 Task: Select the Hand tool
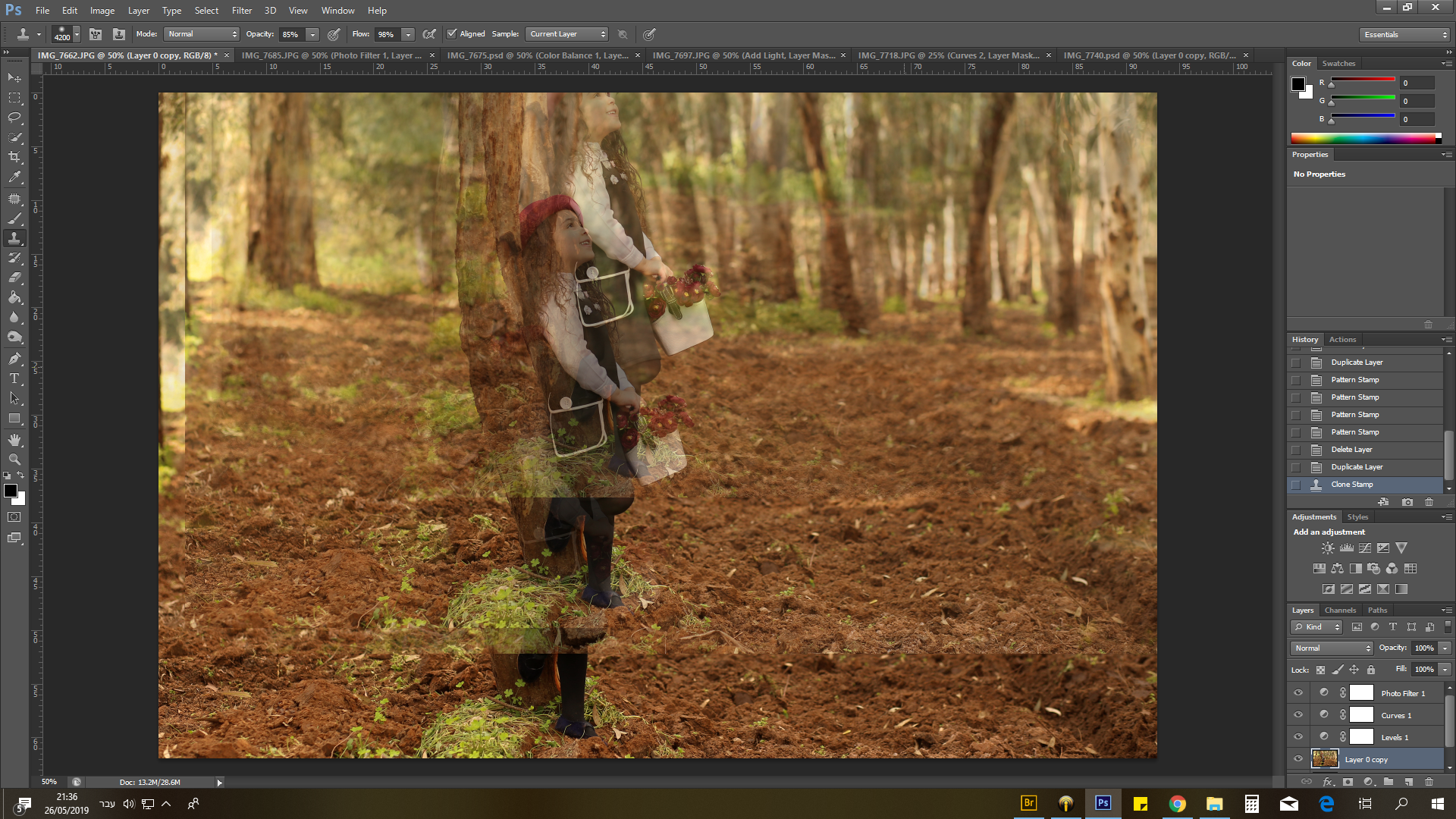point(14,440)
